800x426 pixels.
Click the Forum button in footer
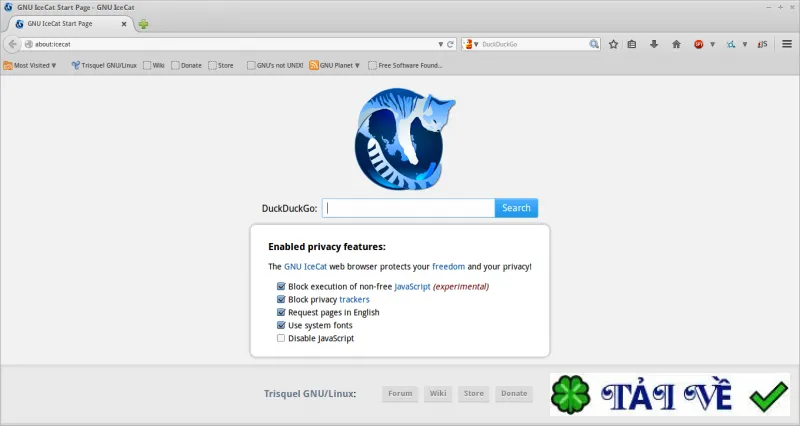[x=400, y=393]
